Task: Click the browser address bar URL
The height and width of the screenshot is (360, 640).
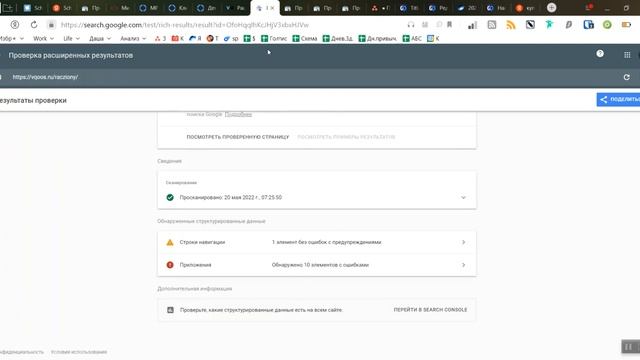Action: [185, 25]
